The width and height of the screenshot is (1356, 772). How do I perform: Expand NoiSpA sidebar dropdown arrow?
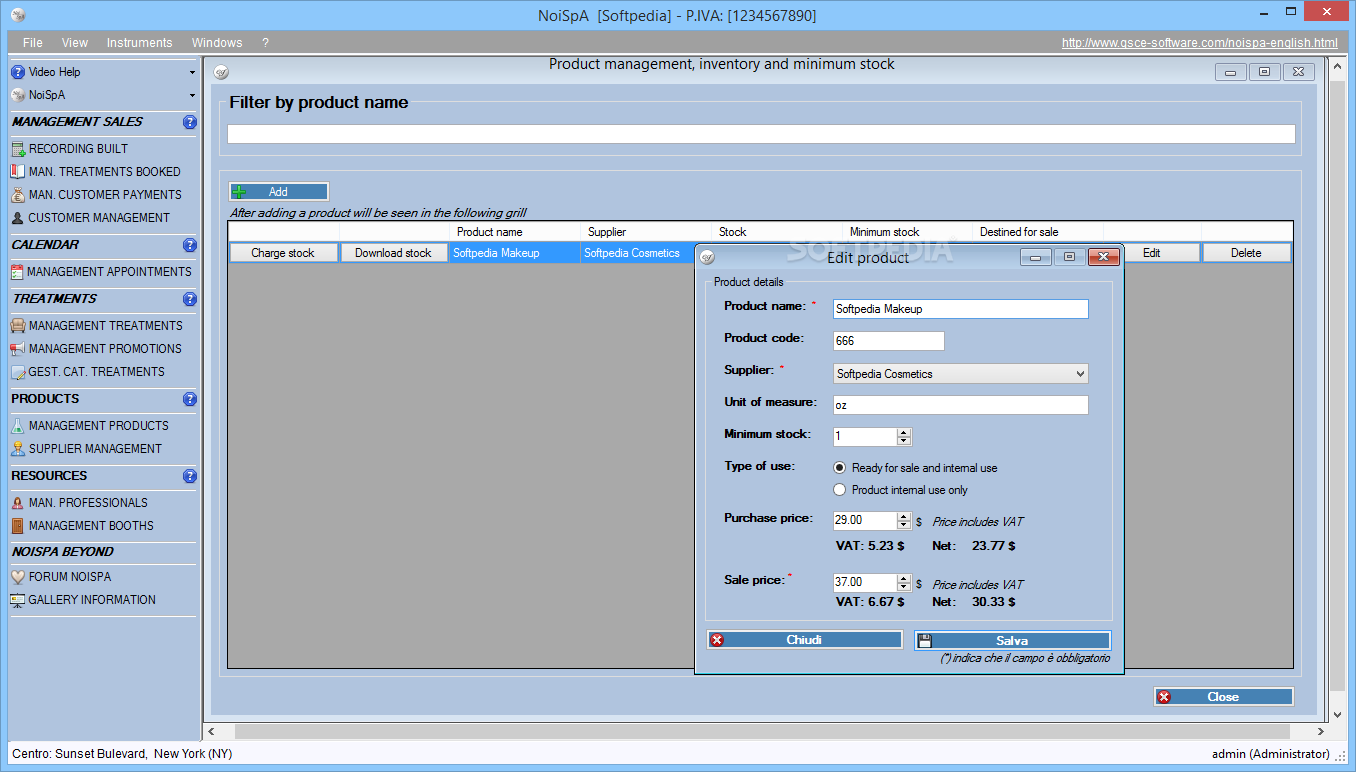192,95
